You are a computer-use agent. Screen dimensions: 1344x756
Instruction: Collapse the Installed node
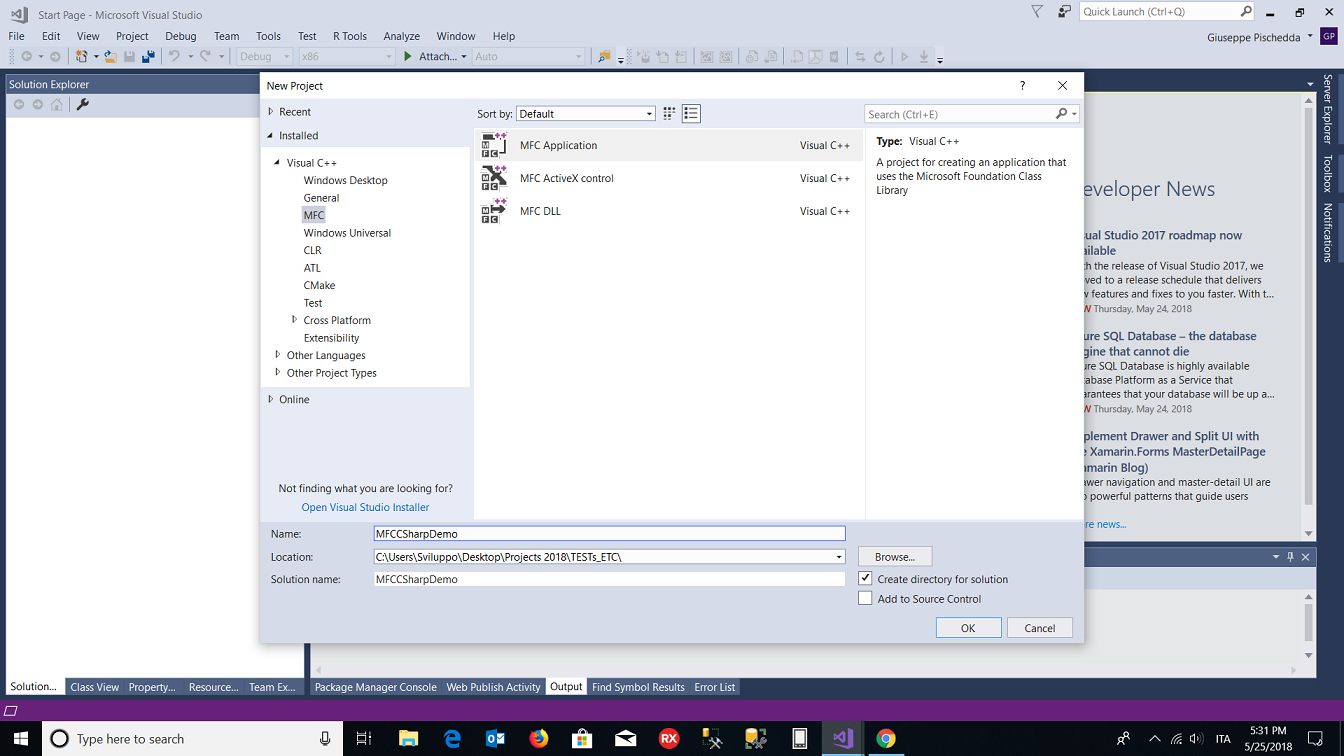click(270, 135)
